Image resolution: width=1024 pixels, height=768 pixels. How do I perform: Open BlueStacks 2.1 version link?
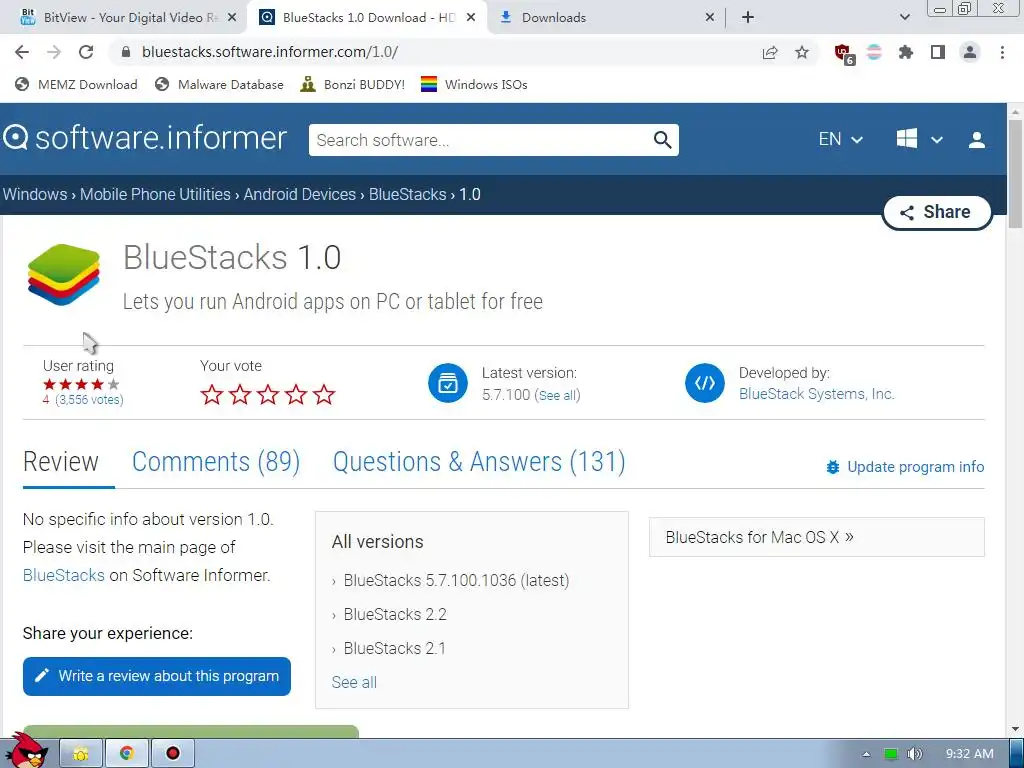[394, 648]
